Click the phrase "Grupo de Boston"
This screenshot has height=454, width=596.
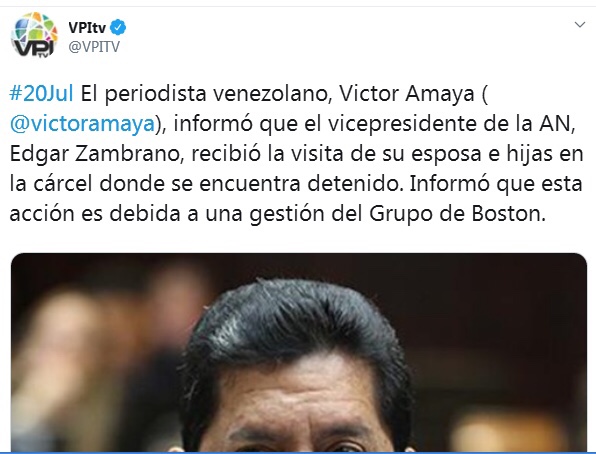click(x=455, y=214)
